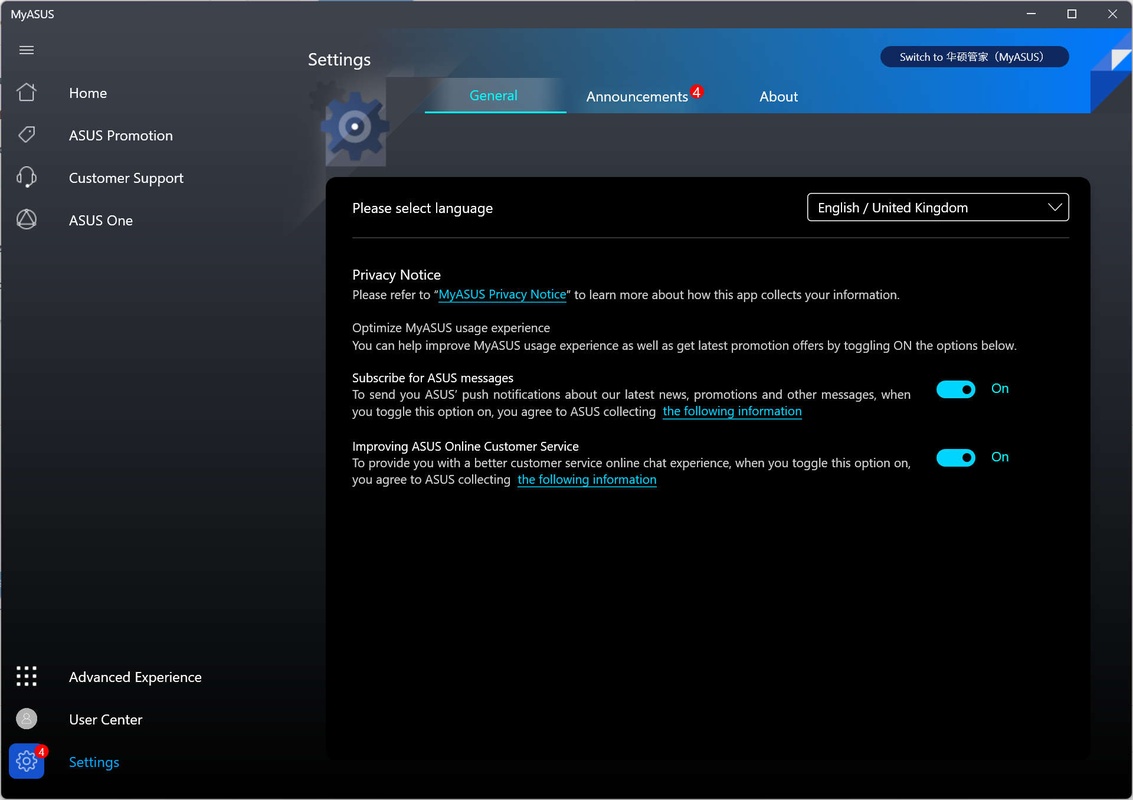Screen dimensions: 1133x800
Task: Open the Announcements tab
Action: pyautogui.click(x=637, y=97)
